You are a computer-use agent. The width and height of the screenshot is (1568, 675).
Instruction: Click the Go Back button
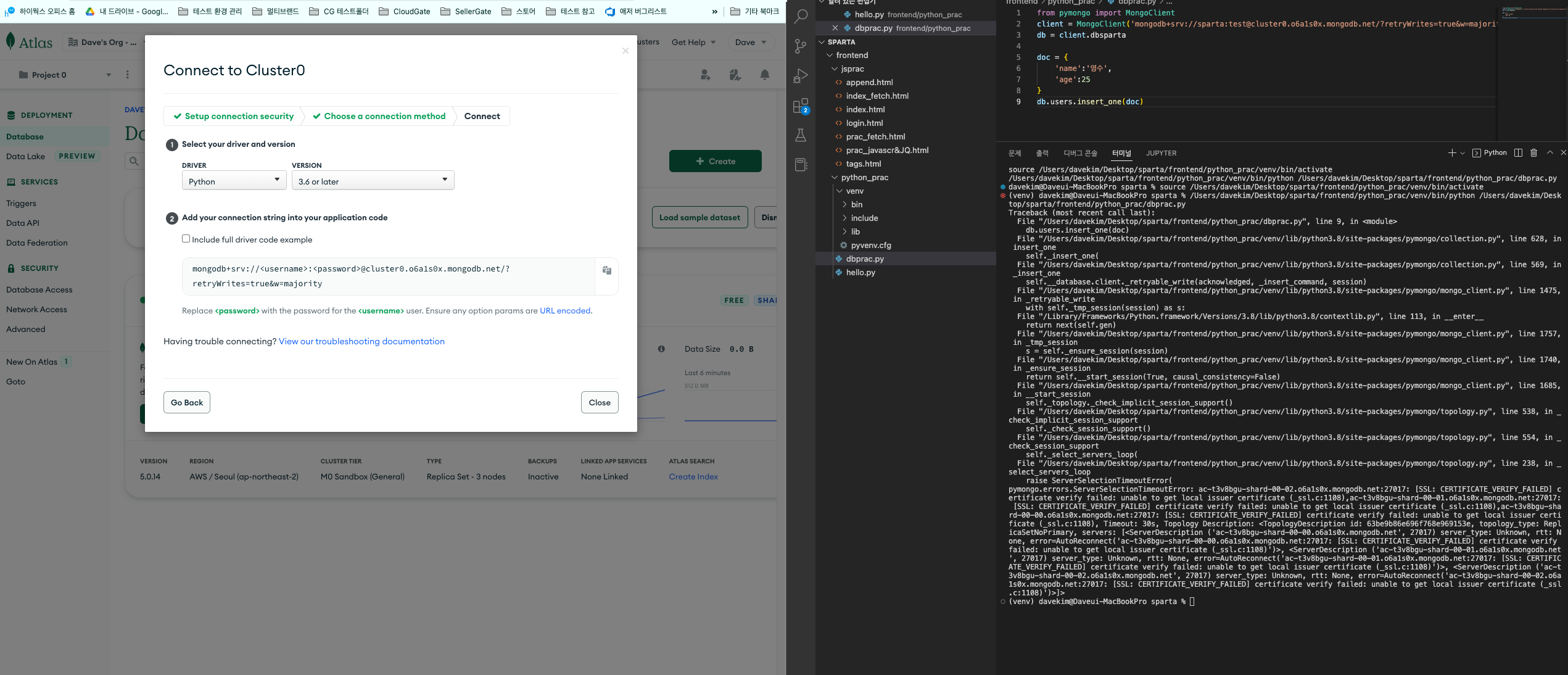pos(187,402)
